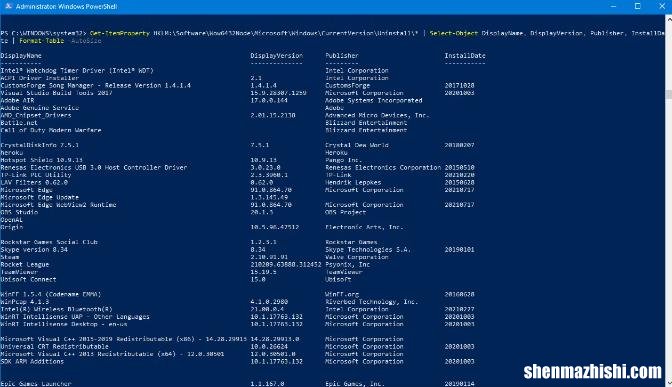
Task: Click the scrollbar up arrow
Action: [x=669, y=19]
